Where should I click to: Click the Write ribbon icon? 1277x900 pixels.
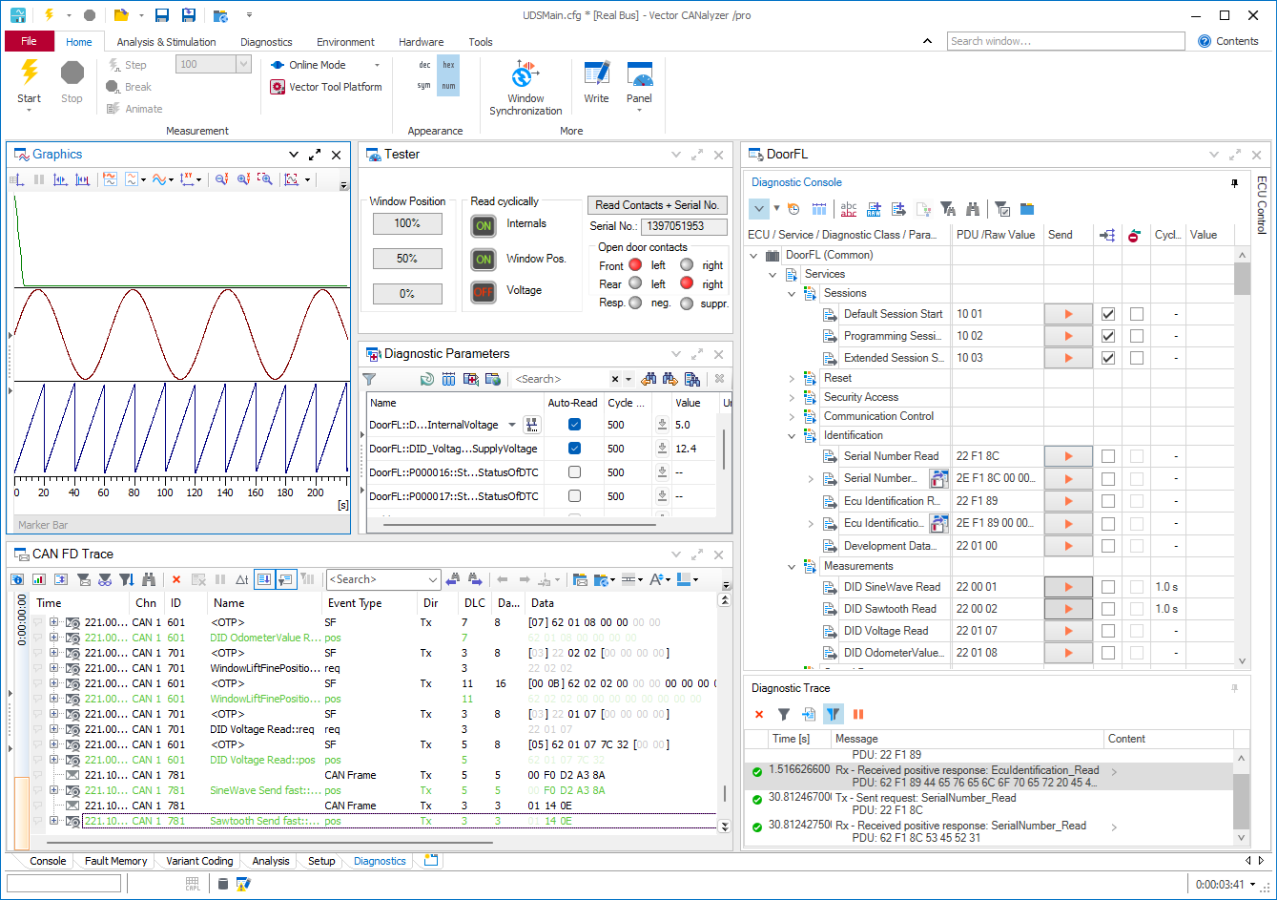596,75
